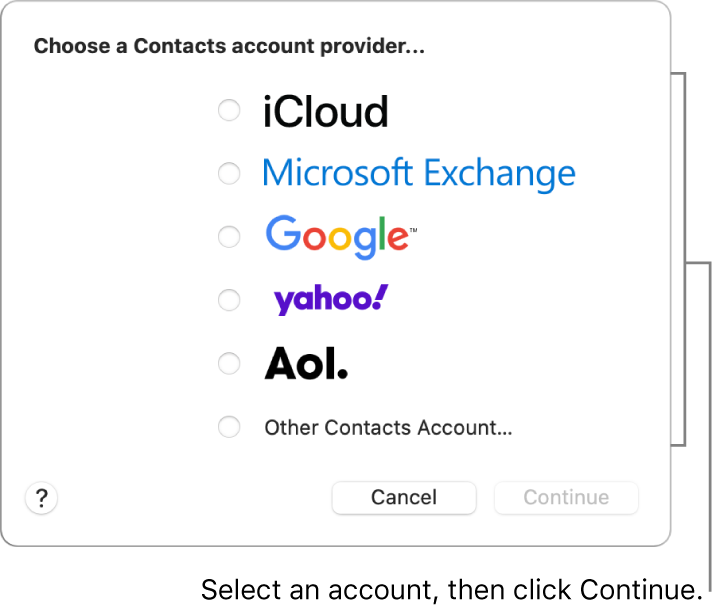Click the Microsoft Exchange logo
This screenshot has width=713, height=612.
tap(418, 174)
